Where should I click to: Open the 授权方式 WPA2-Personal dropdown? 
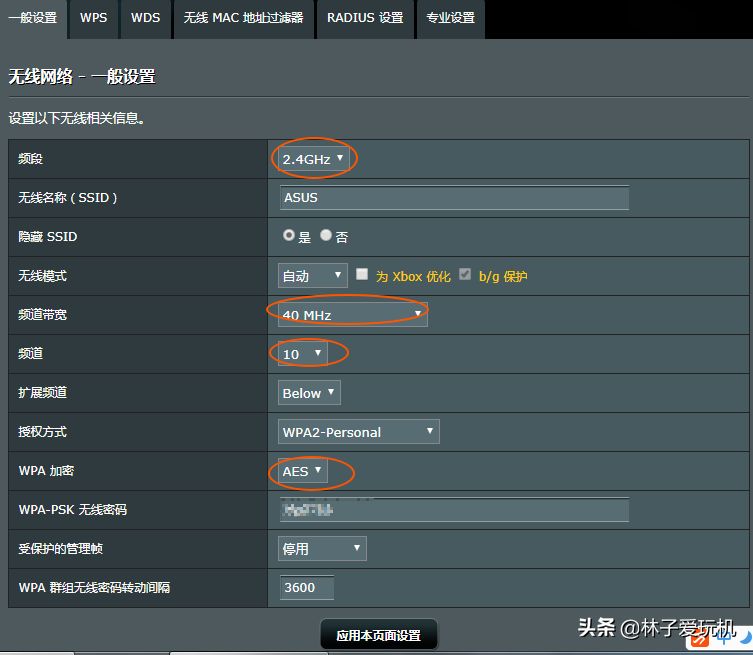coord(359,432)
